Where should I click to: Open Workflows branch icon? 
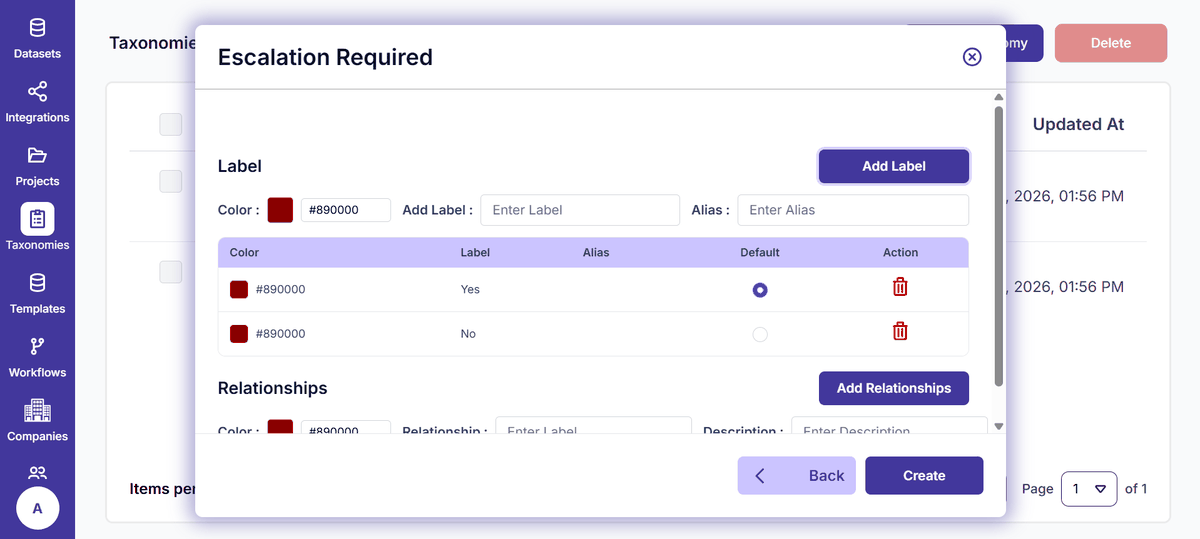click(37, 347)
